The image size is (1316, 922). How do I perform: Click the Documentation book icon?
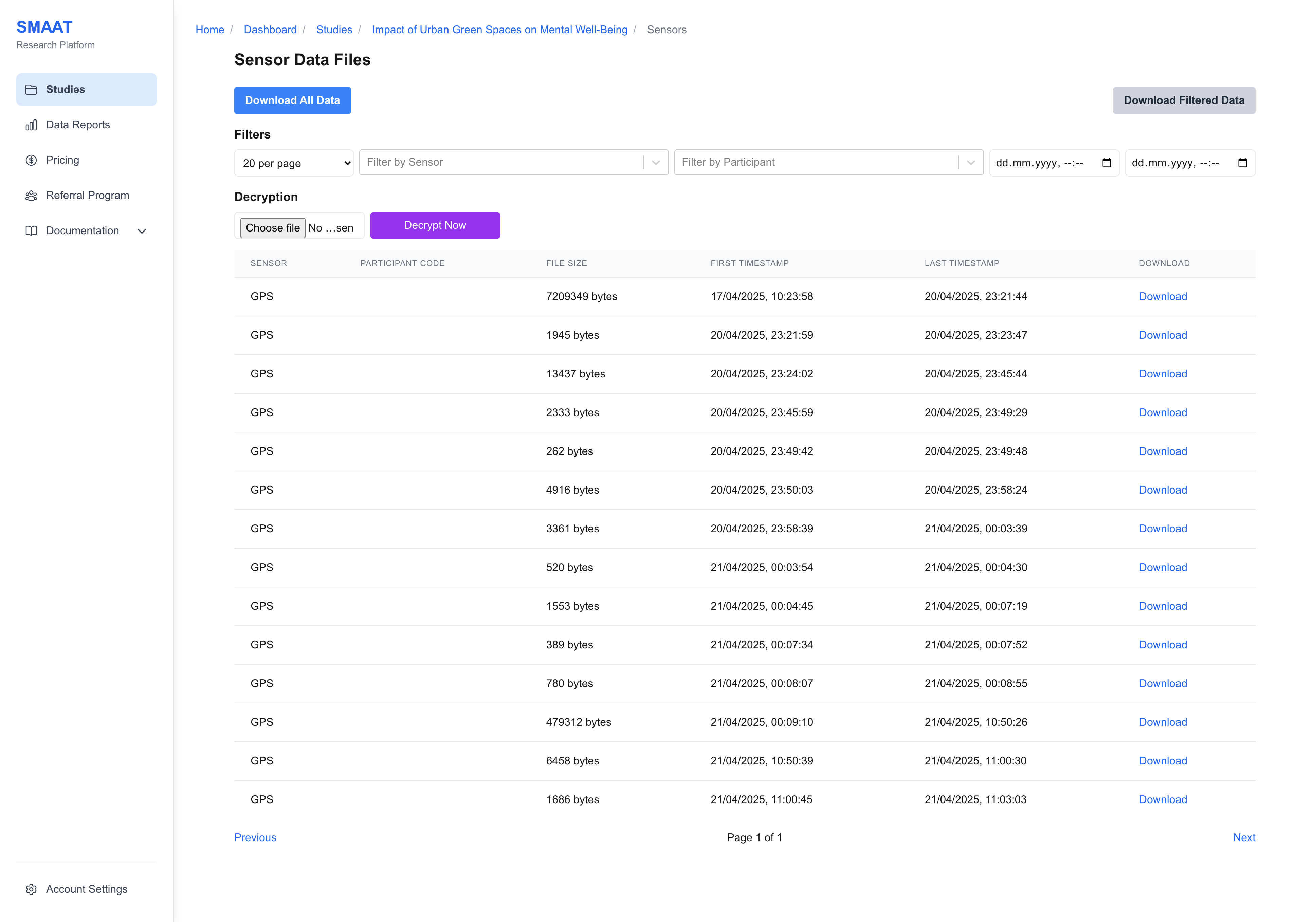coord(32,231)
